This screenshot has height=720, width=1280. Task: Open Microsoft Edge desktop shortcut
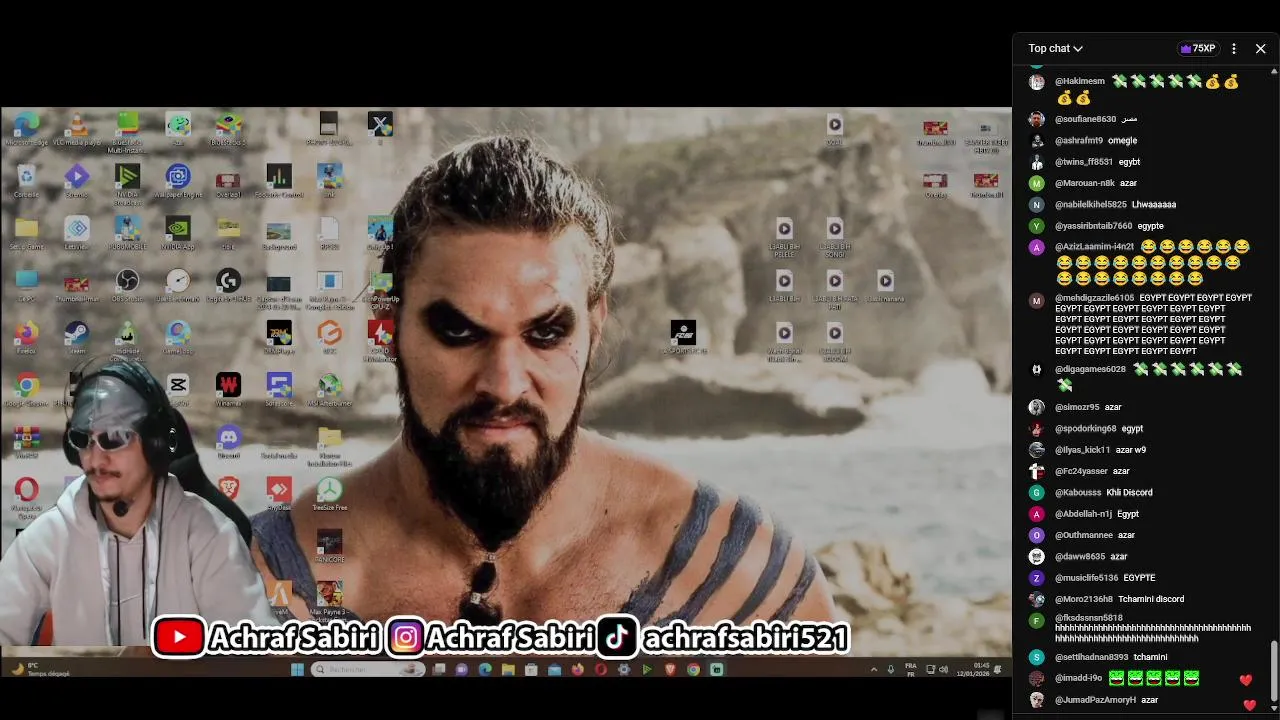[x=26, y=129]
